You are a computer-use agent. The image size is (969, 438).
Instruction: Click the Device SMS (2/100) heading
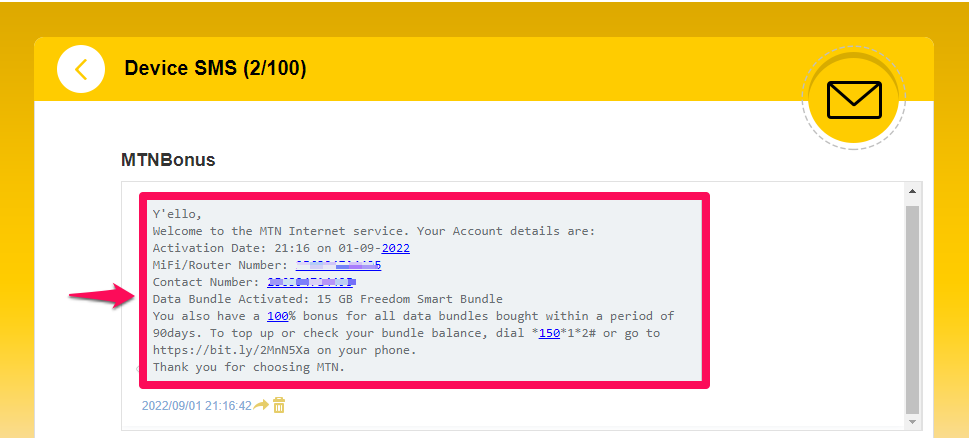215,68
